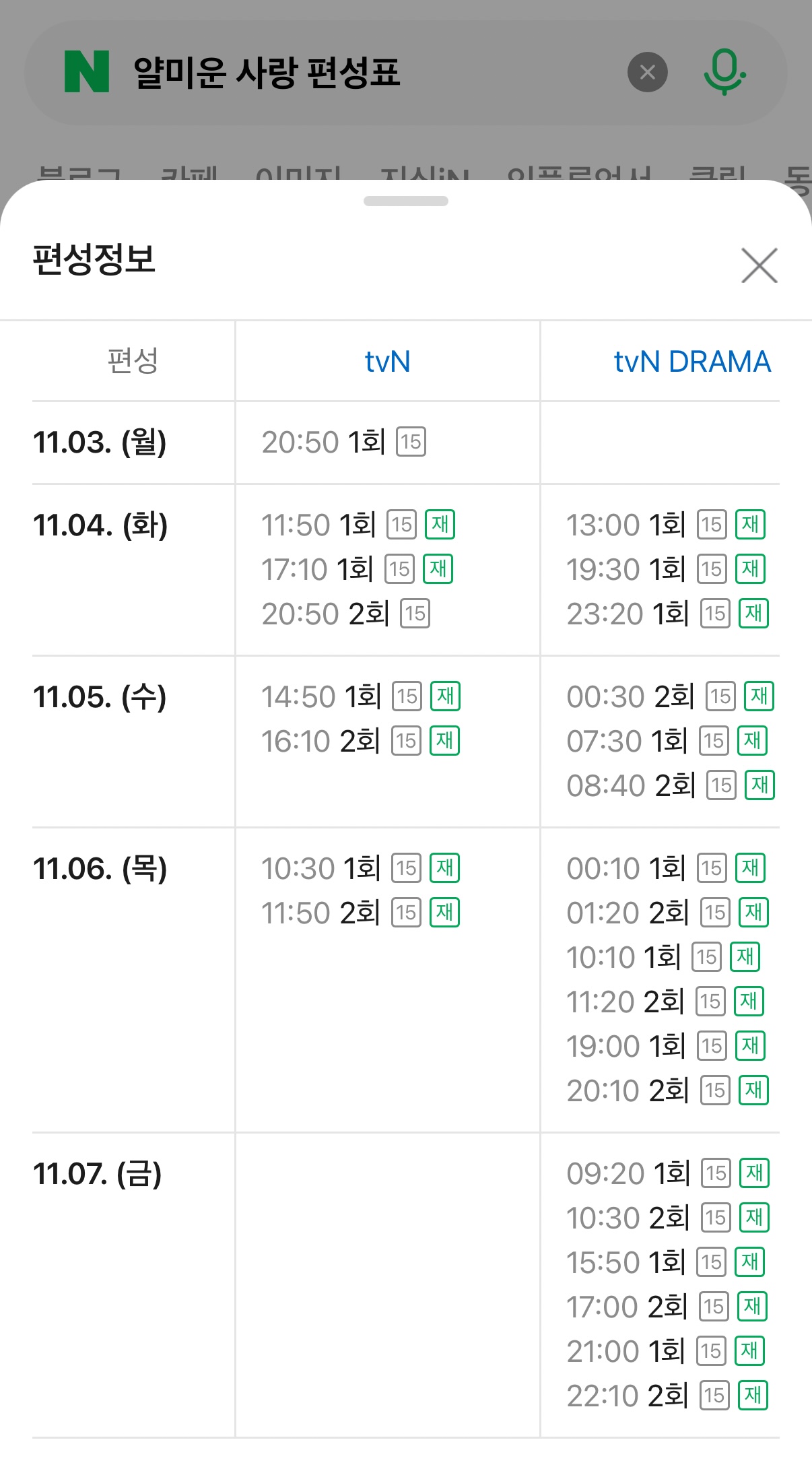Tap the 15 badge beside 16:10 2회
This screenshot has height=1471, width=812.
(406, 741)
